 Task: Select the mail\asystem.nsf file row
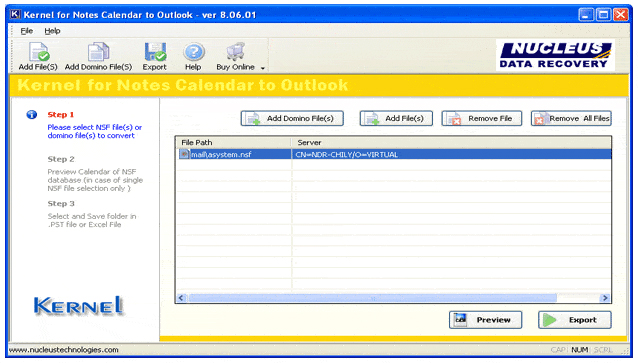tap(393, 154)
